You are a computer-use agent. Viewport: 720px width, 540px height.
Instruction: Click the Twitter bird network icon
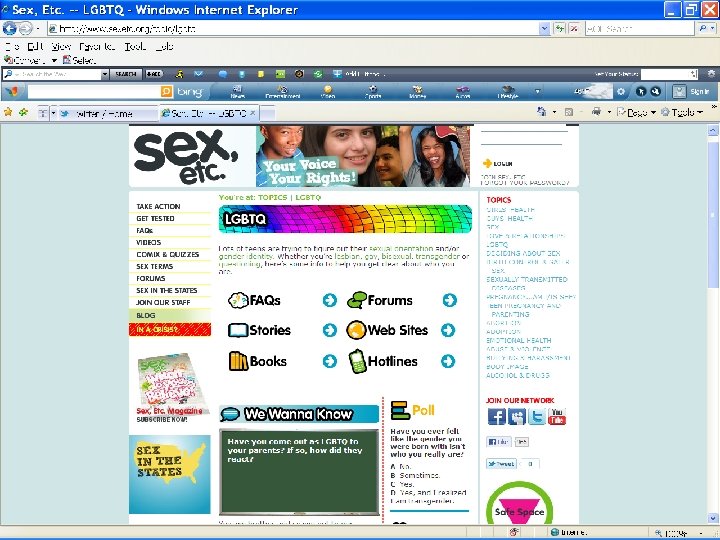pos(537,416)
